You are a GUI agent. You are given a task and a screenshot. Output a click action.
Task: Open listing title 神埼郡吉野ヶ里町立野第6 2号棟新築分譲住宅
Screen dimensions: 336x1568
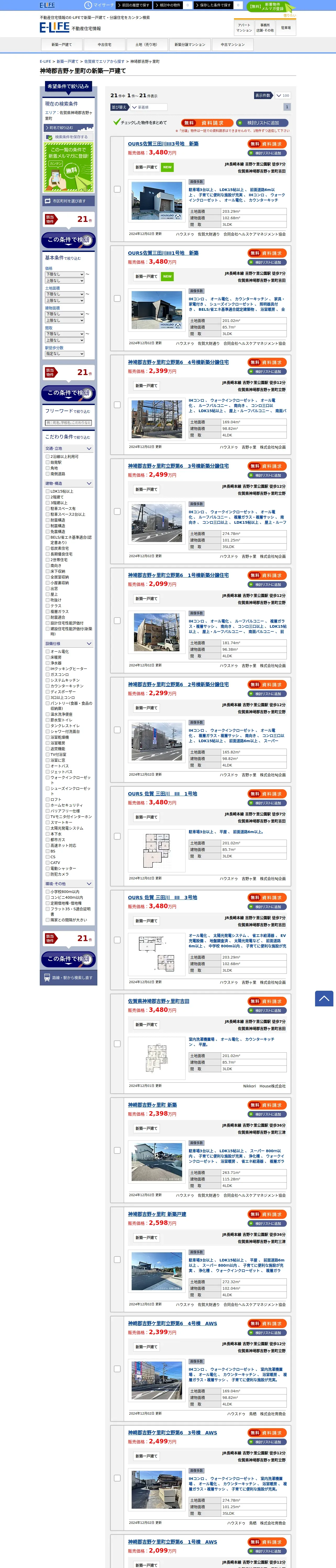(178, 684)
